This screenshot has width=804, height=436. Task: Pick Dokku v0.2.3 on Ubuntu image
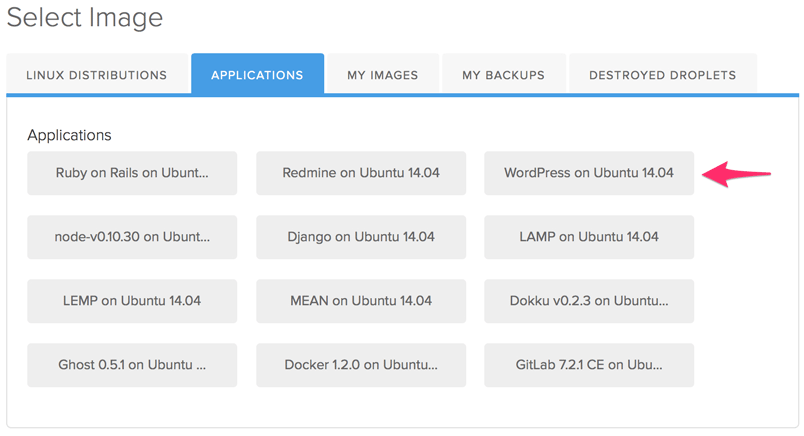click(589, 301)
